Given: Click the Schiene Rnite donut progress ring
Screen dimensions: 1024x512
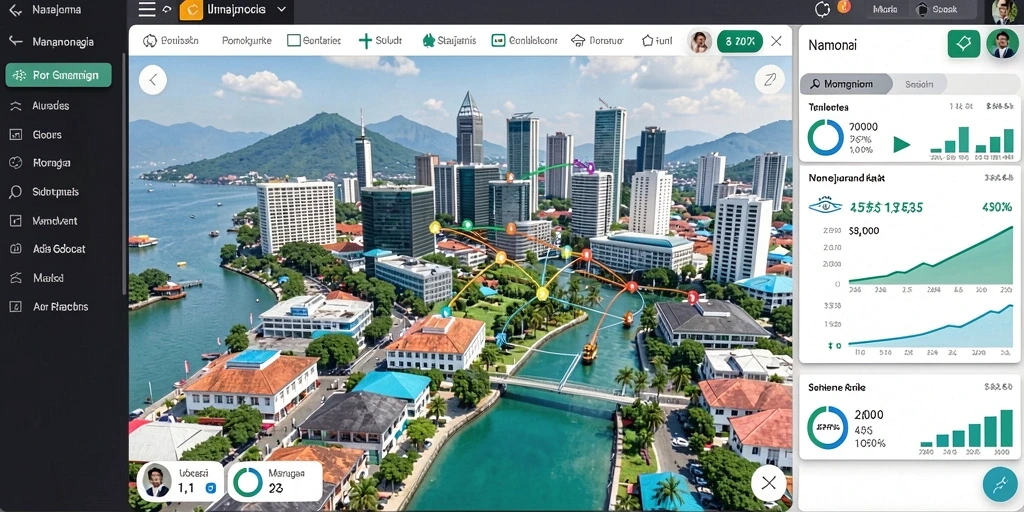Looking at the screenshot, I should click(x=827, y=428).
